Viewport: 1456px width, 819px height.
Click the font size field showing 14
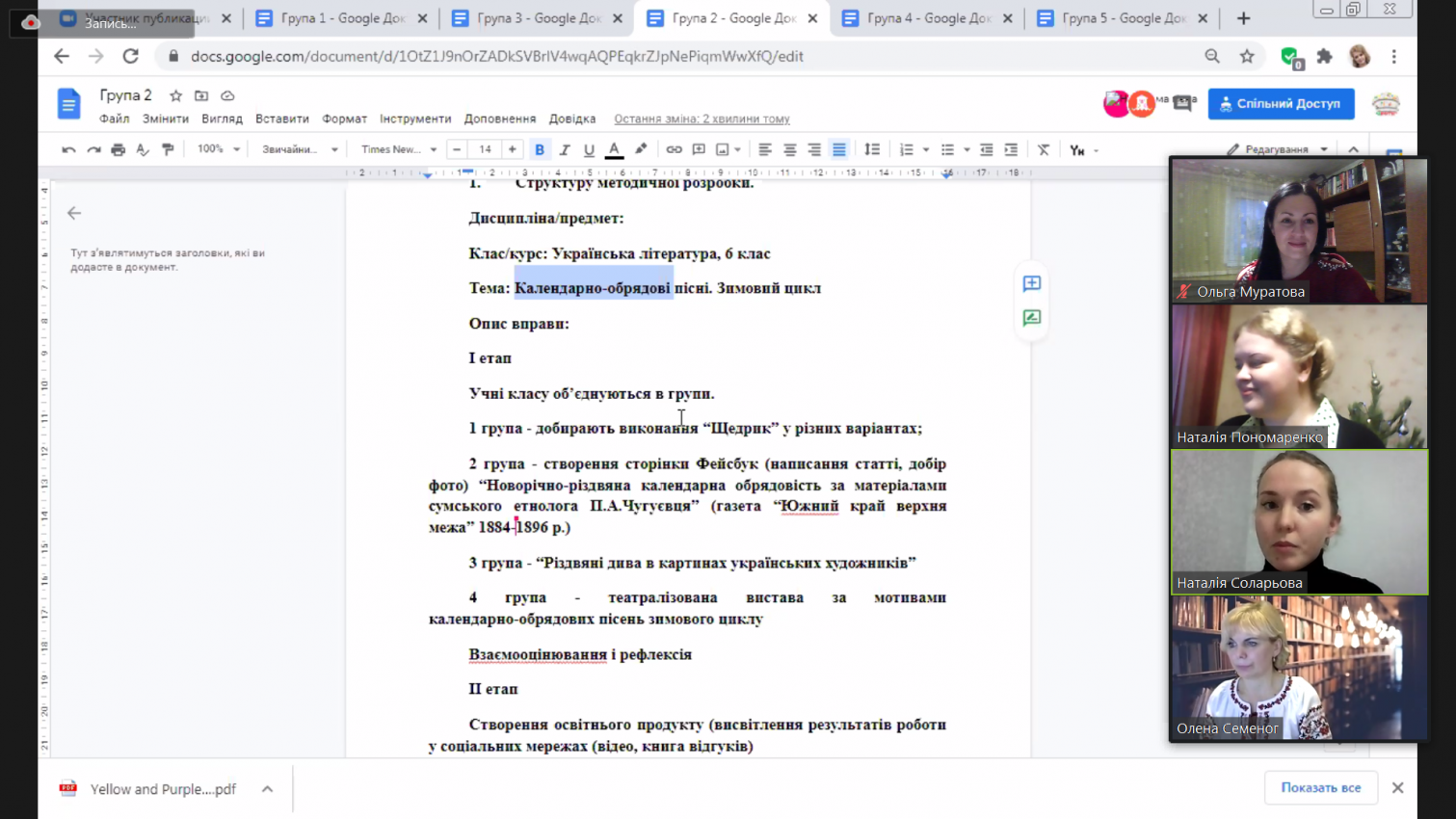coord(485,149)
